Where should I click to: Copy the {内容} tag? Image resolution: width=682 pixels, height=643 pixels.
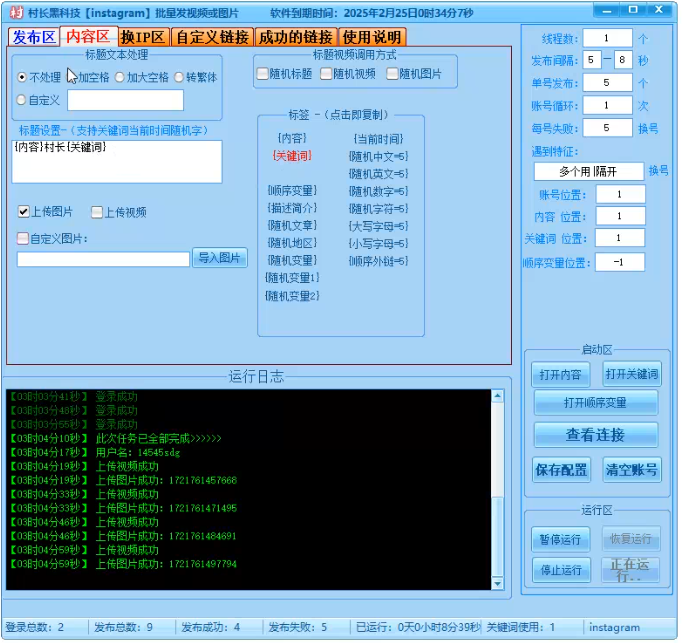tap(292, 138)
